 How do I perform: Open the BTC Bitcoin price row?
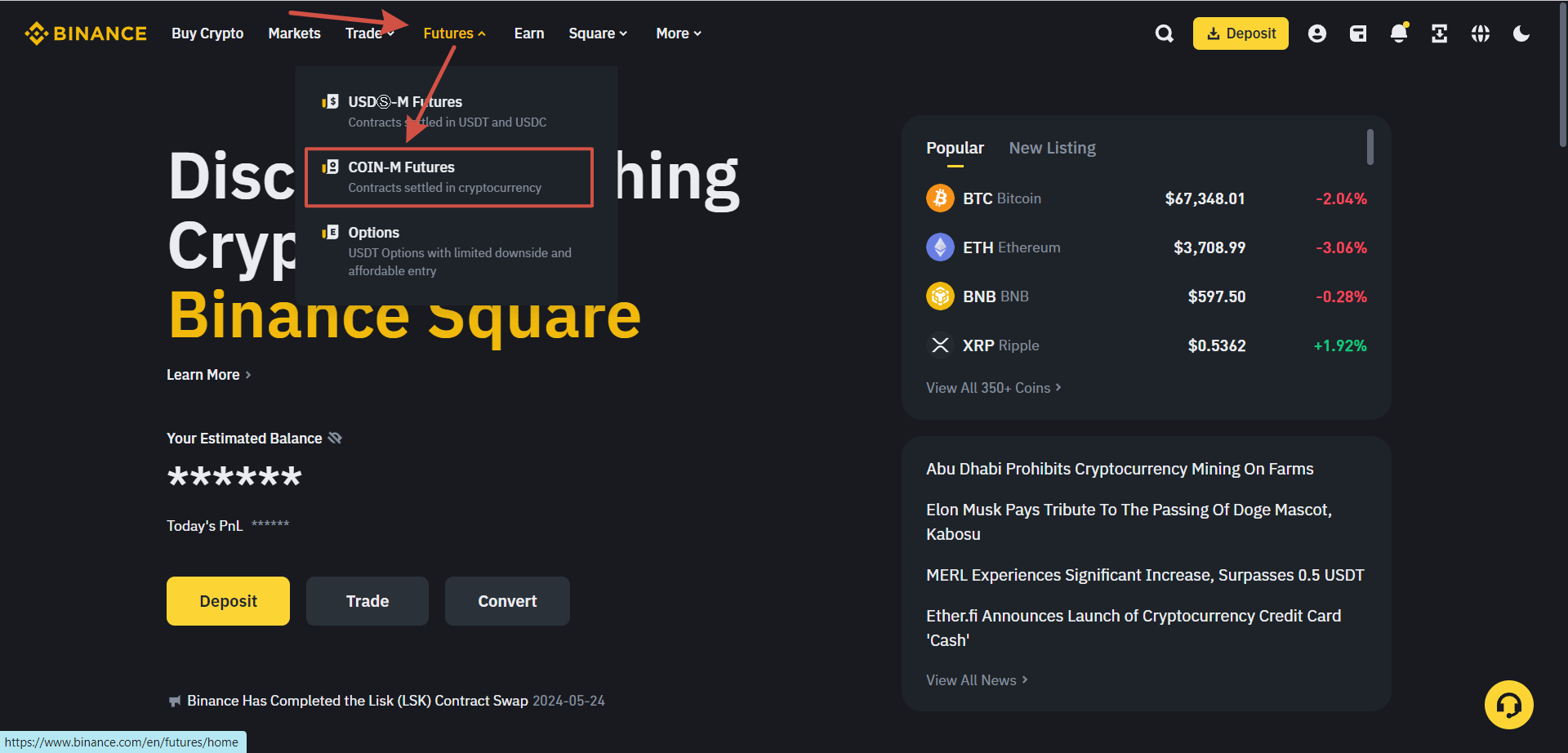pyautogui.click(x=1147, y=198)
